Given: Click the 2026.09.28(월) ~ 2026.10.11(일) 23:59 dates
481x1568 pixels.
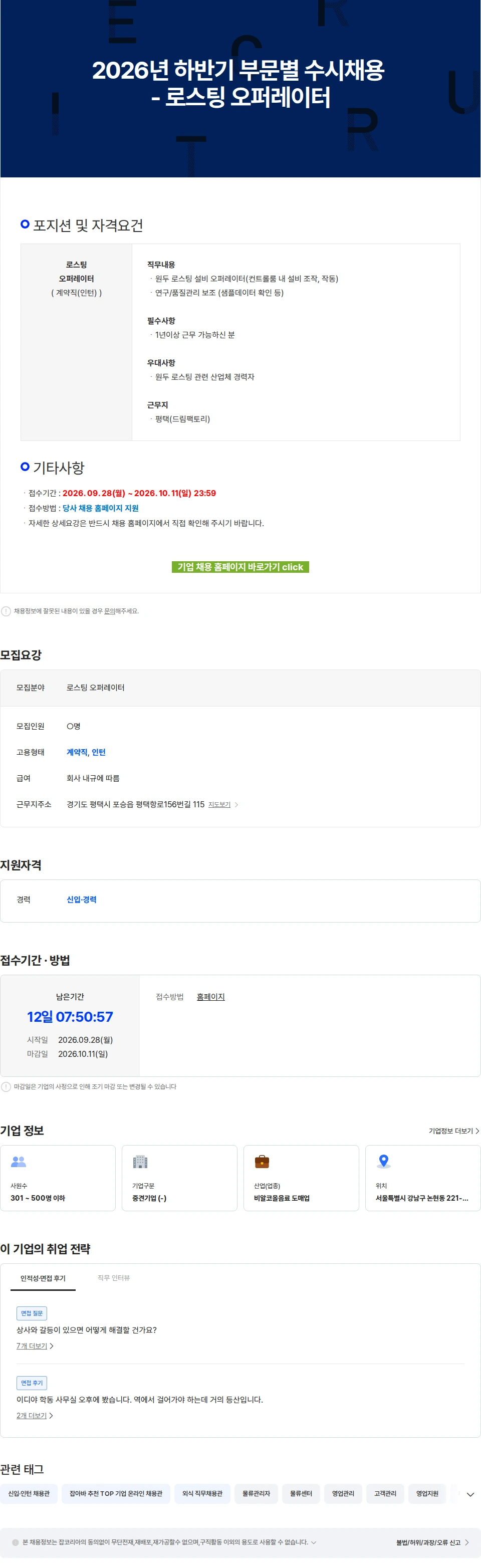Looking at the screenshot, I should coord(139,493).
